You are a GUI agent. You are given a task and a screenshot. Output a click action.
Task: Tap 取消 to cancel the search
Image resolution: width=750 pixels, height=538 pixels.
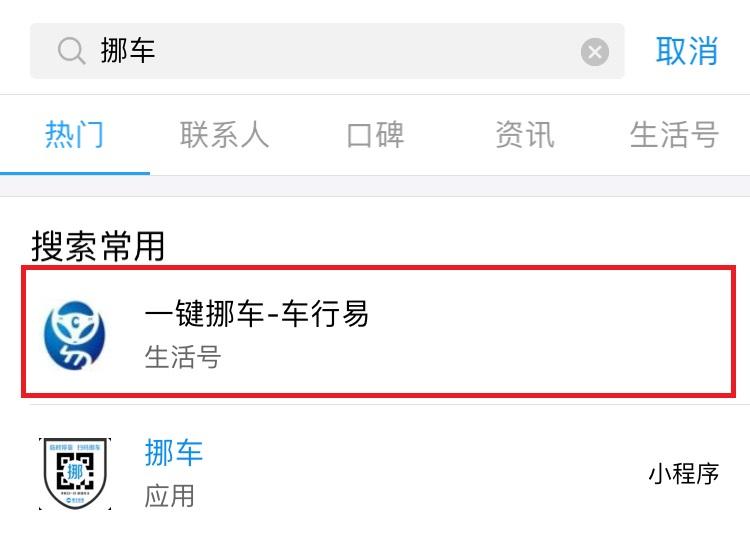(687, 50)
